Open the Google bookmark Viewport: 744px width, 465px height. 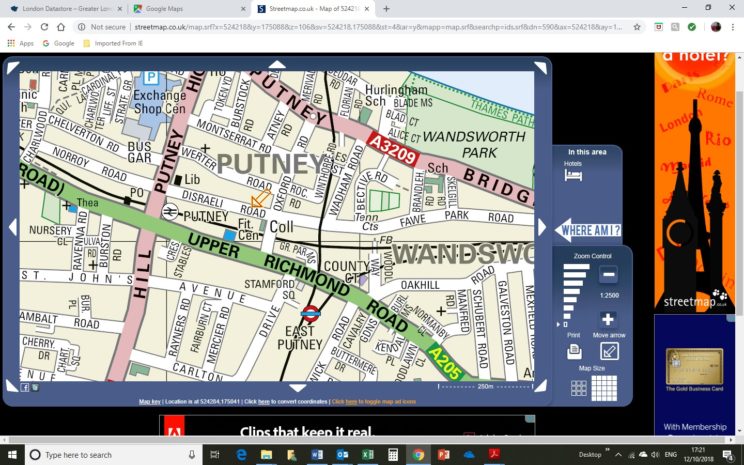coord(58,43)
